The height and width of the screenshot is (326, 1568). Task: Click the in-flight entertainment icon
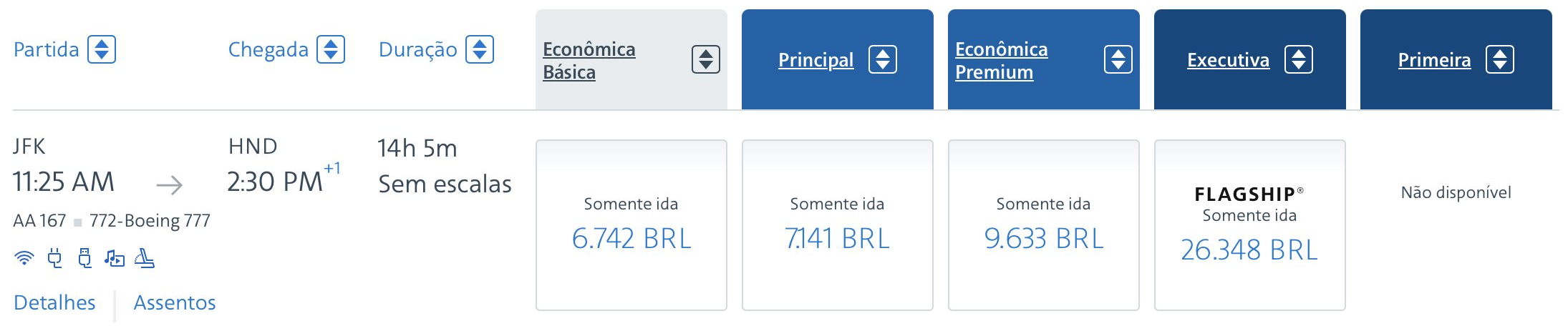click(x=115, y=258)
